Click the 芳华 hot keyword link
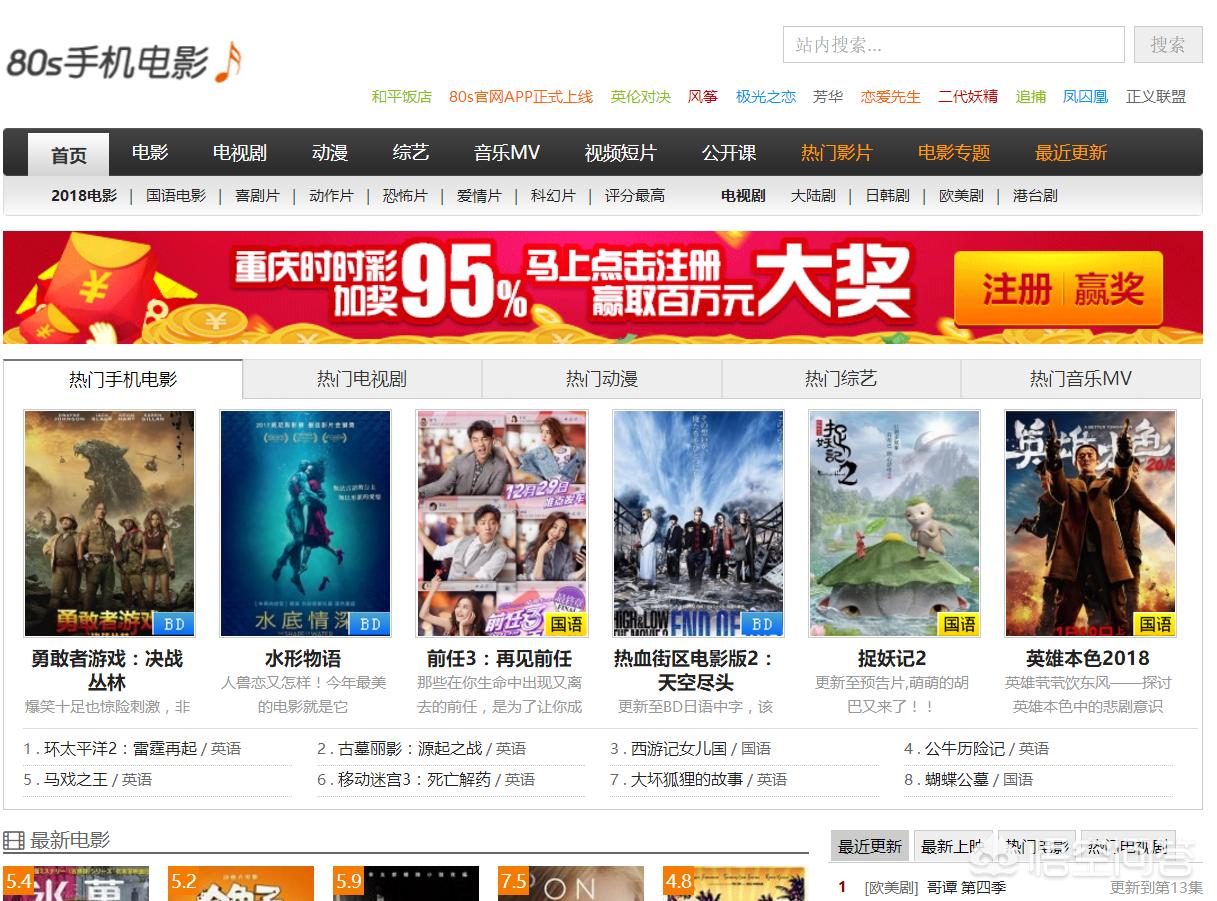The height and width of the screenshot is (901, 1217). pos(828,97)
